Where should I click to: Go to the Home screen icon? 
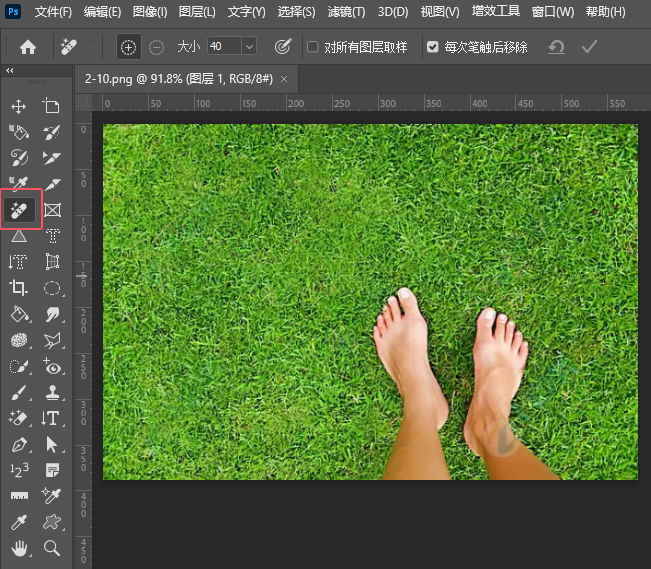coord(28,47)
